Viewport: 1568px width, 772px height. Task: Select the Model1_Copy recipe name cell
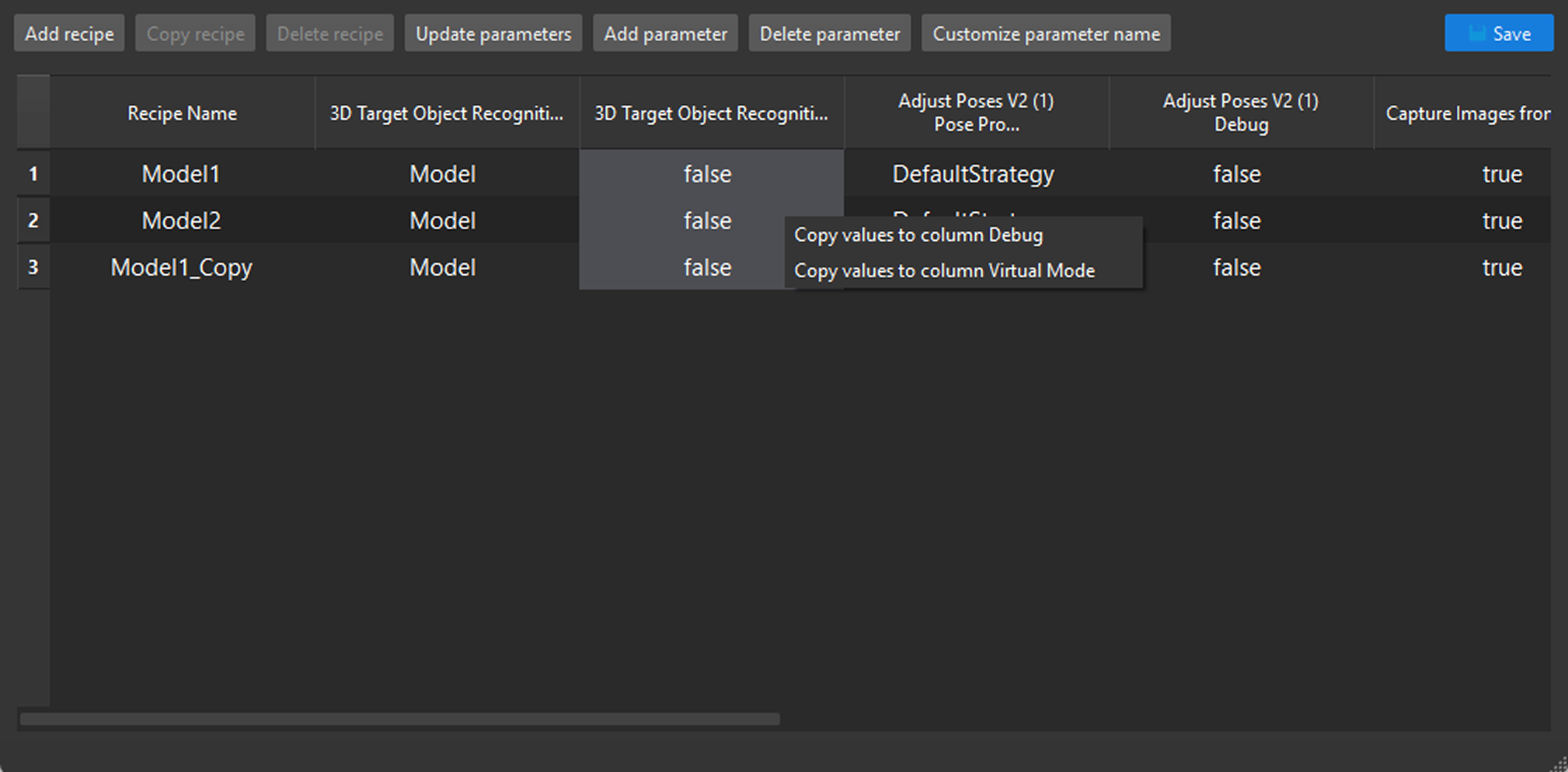pyautogui.click(x=181, y=267)
